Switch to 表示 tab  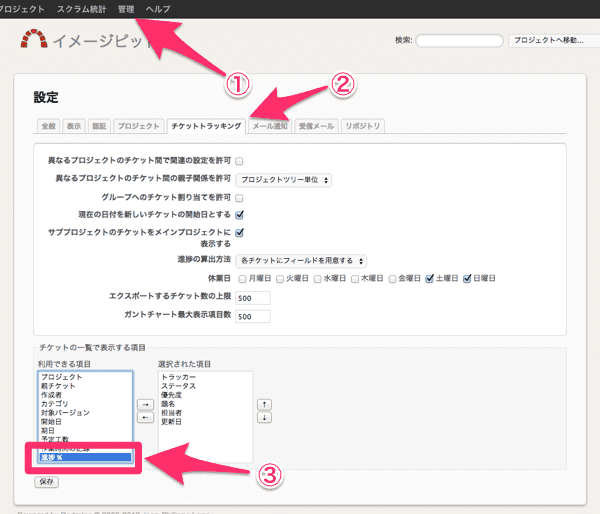(74, 126)
